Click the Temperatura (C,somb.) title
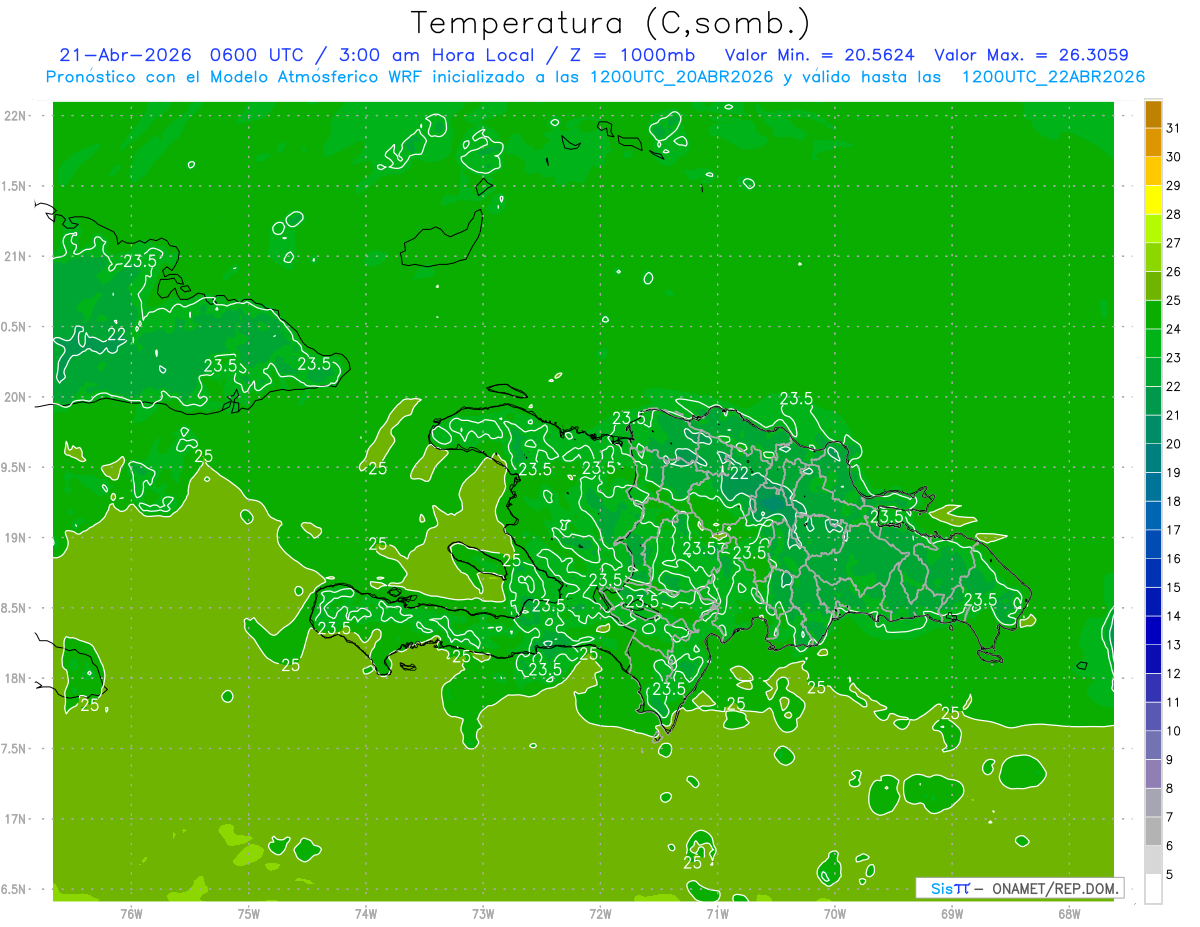The image size is (1200, 927). click(x=610, y=23)
